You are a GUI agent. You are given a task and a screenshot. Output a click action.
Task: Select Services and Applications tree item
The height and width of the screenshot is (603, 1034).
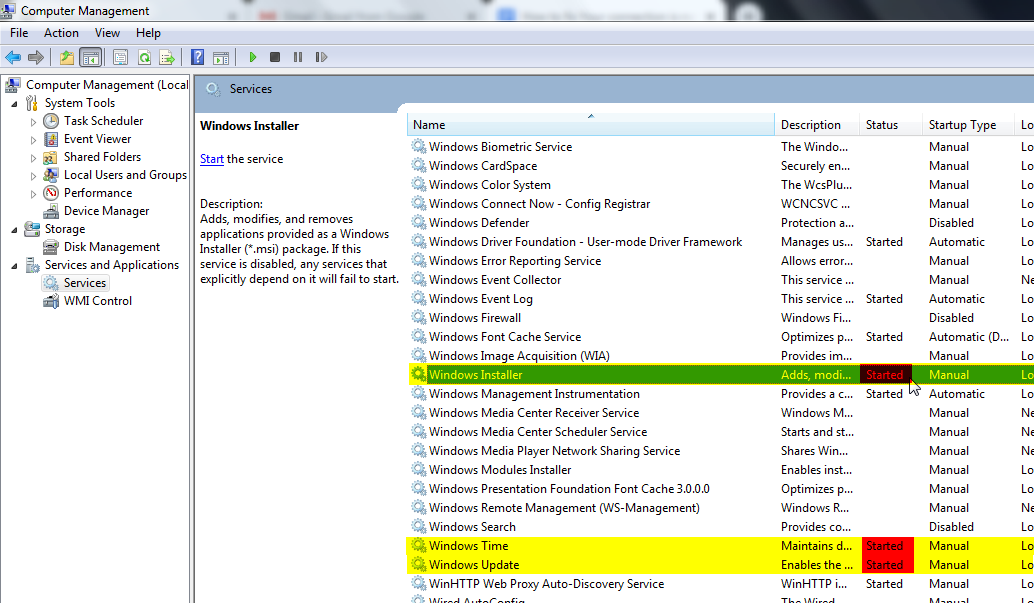tap(111, 265)
